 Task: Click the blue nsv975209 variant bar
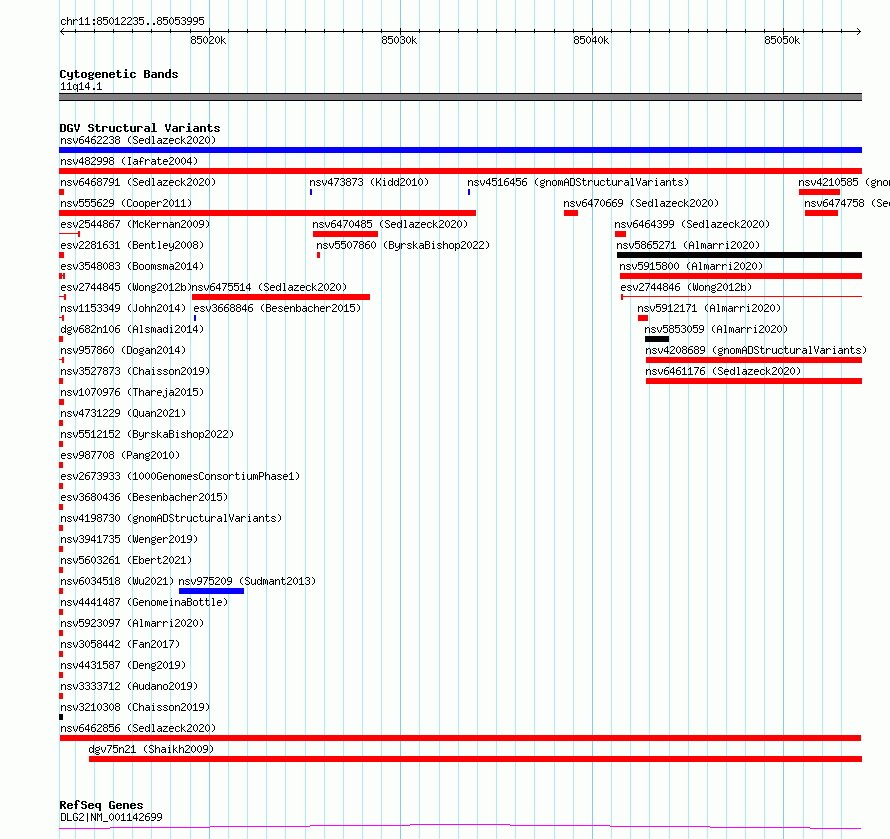pos(211,591)
